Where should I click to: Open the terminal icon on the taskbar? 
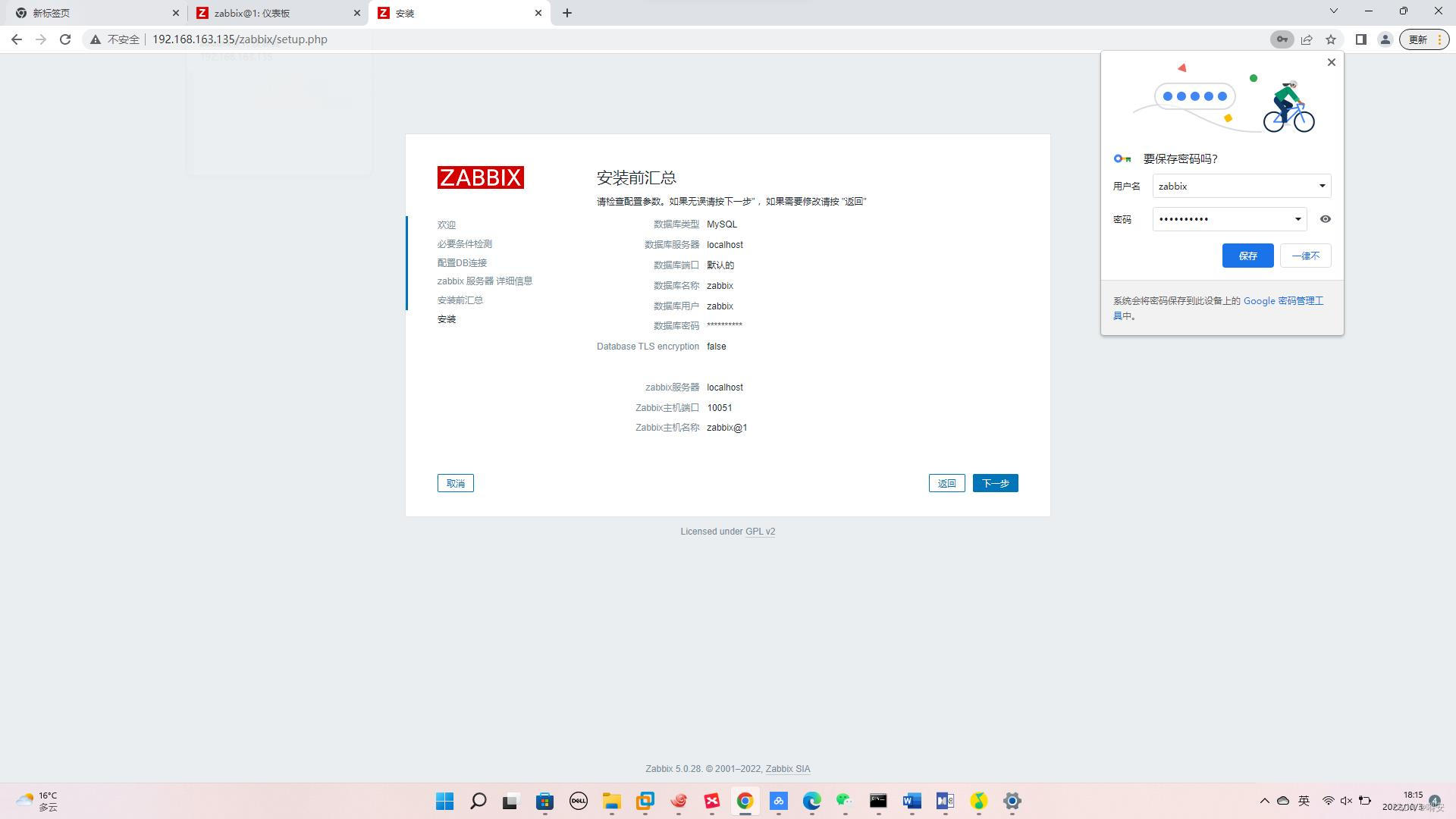pos(878,801)
